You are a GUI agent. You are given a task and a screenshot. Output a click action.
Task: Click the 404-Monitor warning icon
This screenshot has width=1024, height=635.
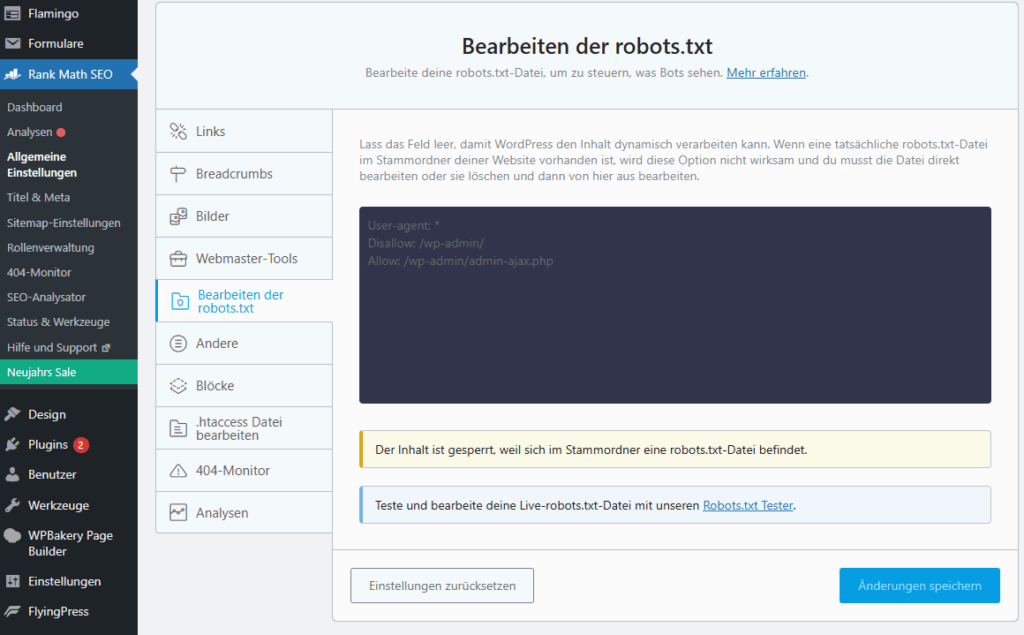179,470
